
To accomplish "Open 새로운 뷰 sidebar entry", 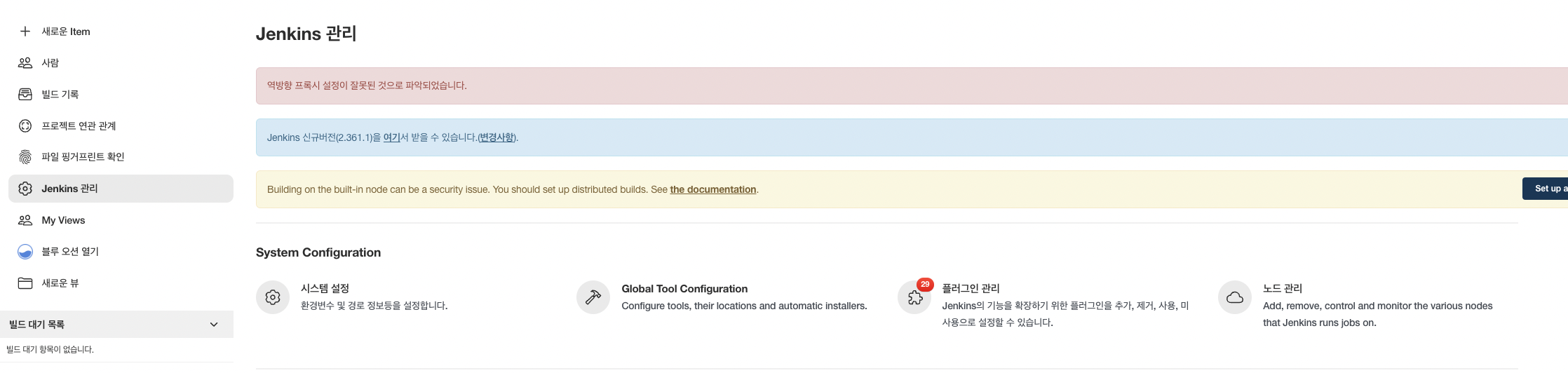I will pyautogui.click(x=121, y=283).
